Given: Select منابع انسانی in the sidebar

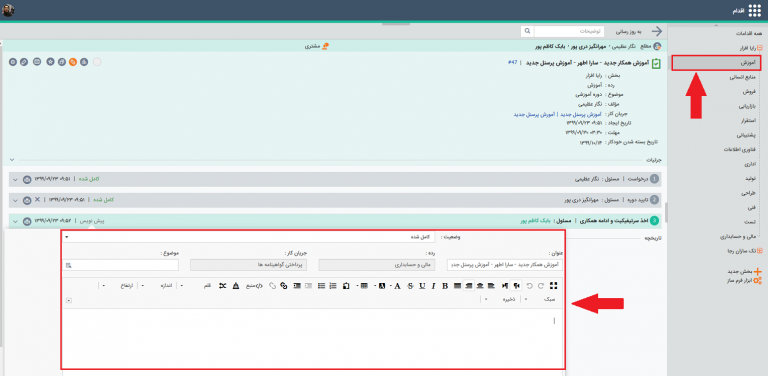Looking at the screenshot, I should point(743,77).
